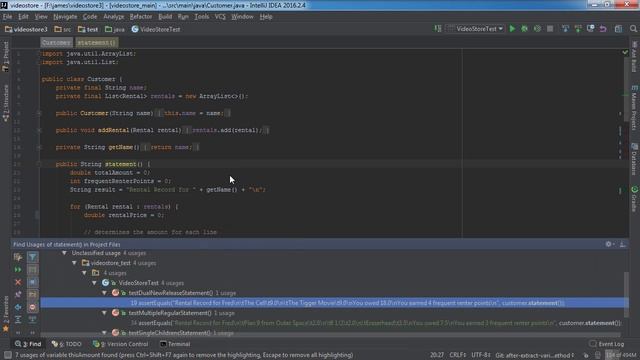Navigate to previous occurrence arrow icon
This screenshot has width=640, height=360.
(x=18, y=307)
